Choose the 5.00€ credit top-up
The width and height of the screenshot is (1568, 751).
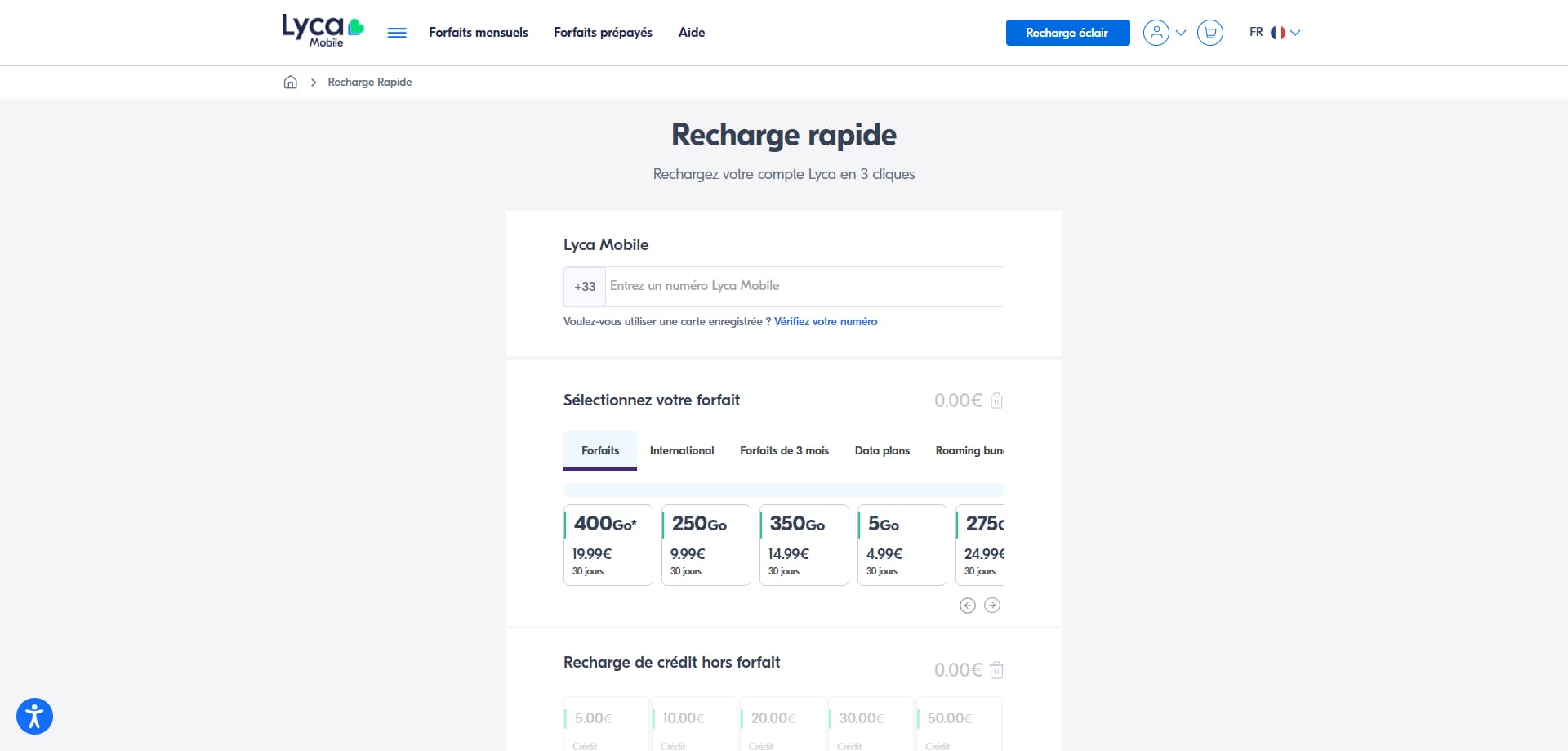pos(607,724)
